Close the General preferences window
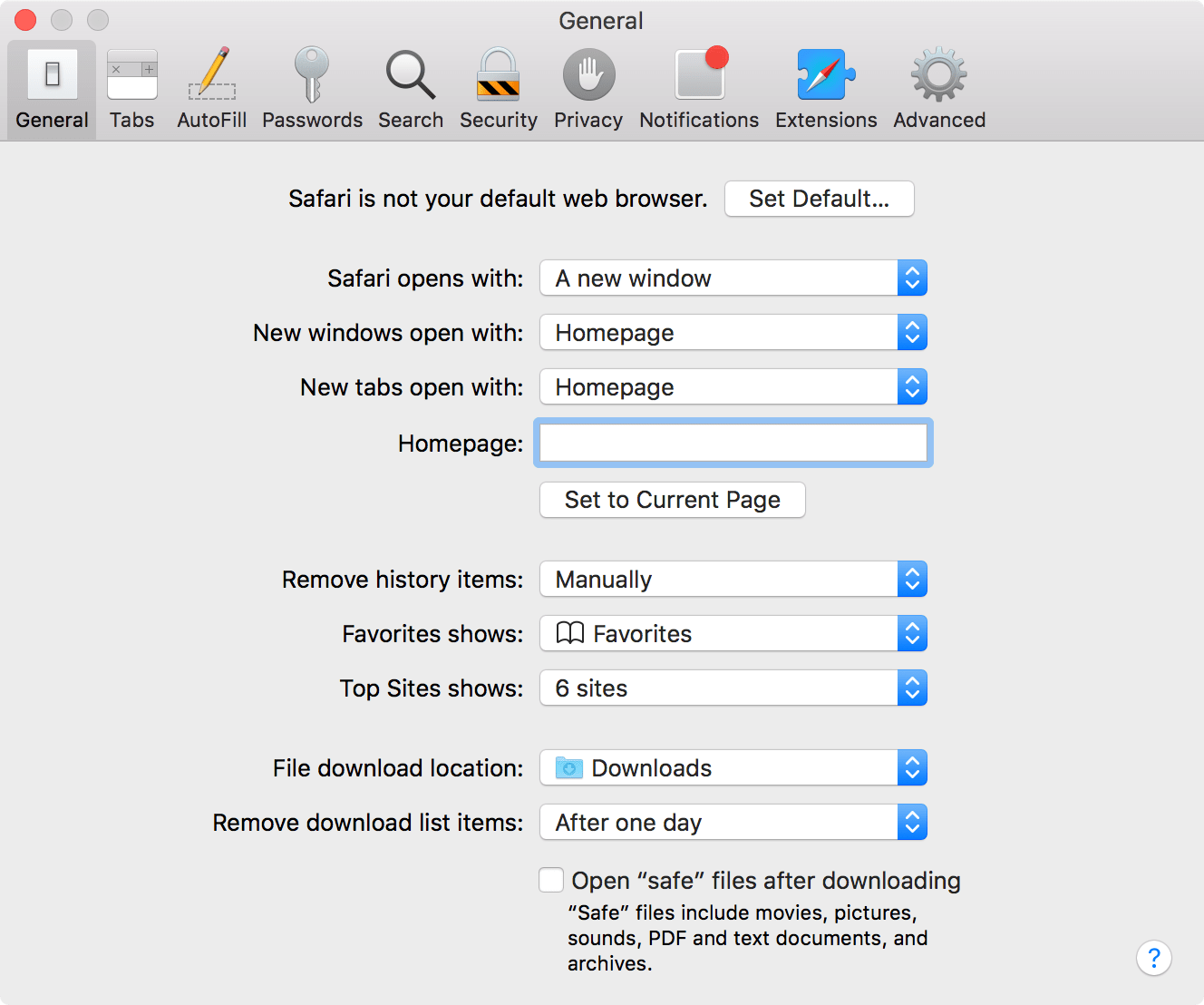Screen dimensions: 1204x1005 [25, 20]
